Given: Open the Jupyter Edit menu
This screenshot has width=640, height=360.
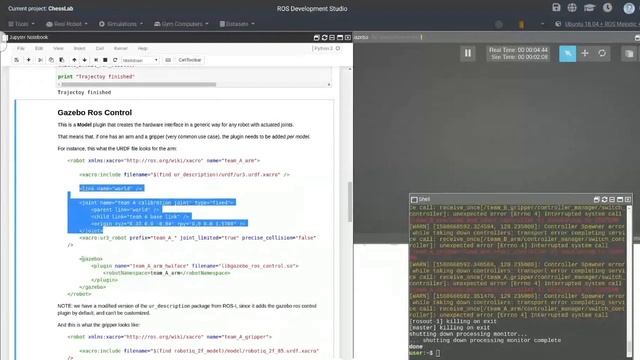Looking at the screenshot, I should (x=39, y=48).
